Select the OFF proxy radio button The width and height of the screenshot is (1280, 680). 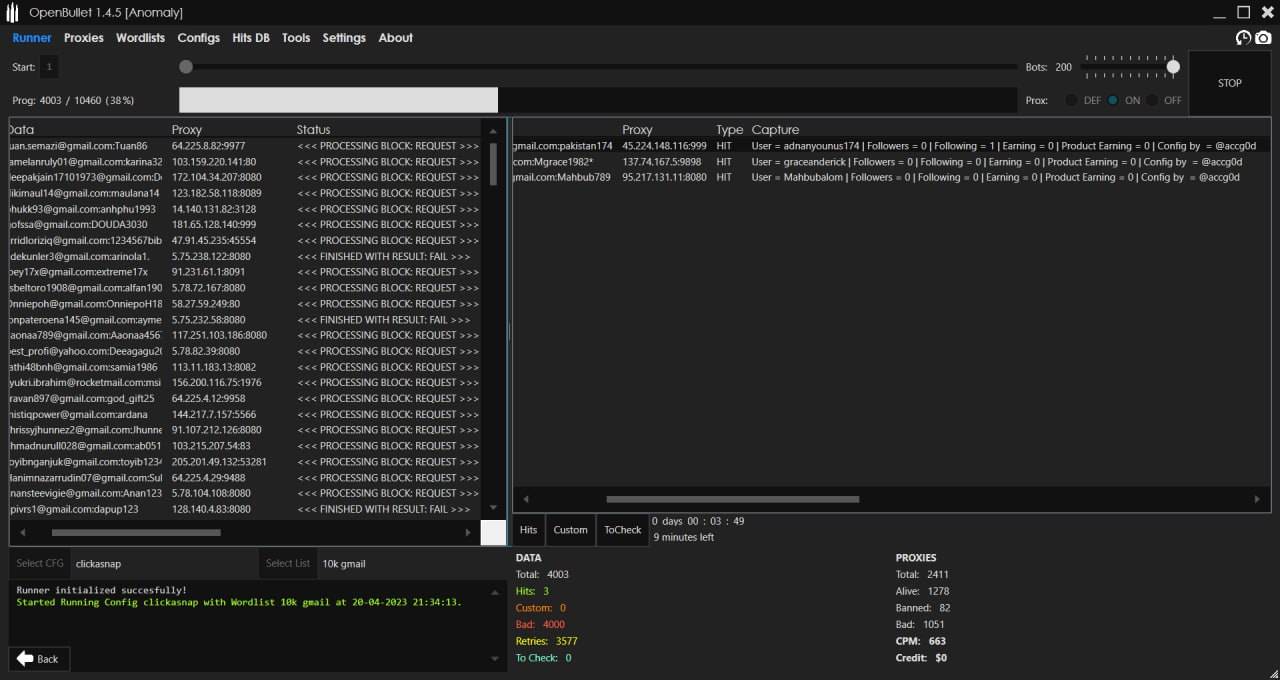[x=1152, y=100]
